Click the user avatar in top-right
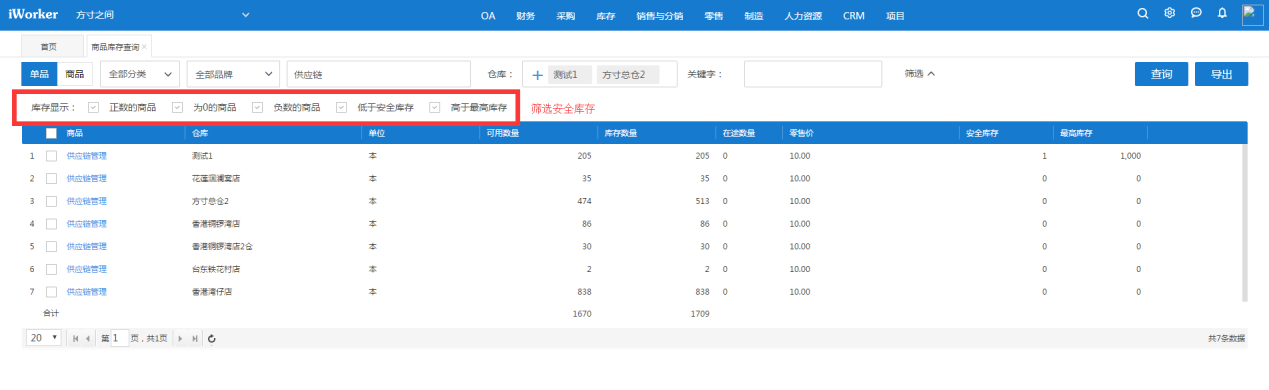 [x=1253, y=14]
